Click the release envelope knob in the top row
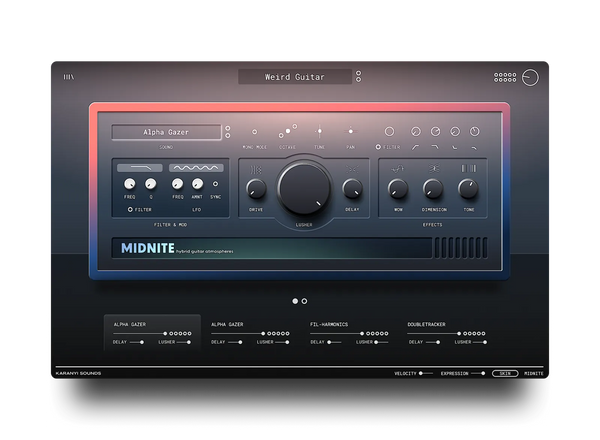The image size is (600, 440). [474, 132]
